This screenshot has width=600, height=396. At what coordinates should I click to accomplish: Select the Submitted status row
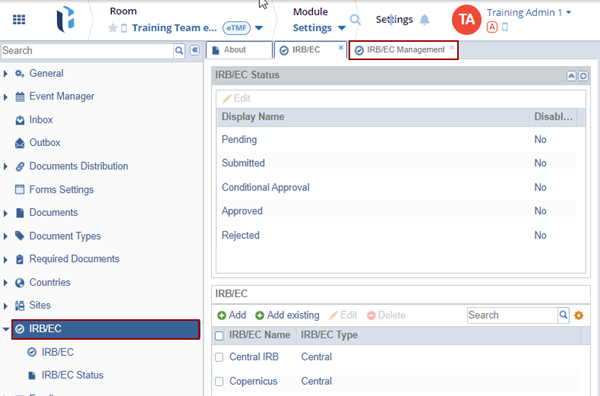[397, 163]
